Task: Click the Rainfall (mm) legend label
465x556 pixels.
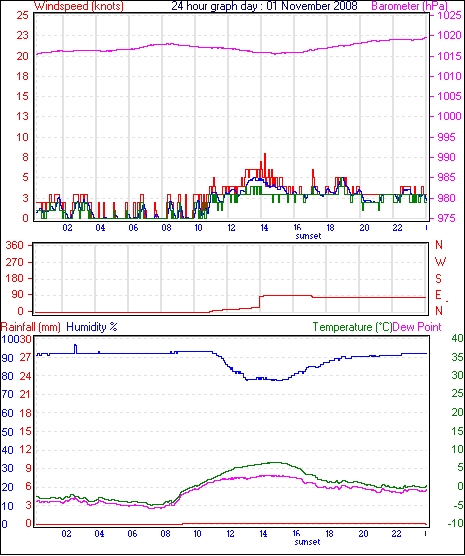Action: [31, 327]
